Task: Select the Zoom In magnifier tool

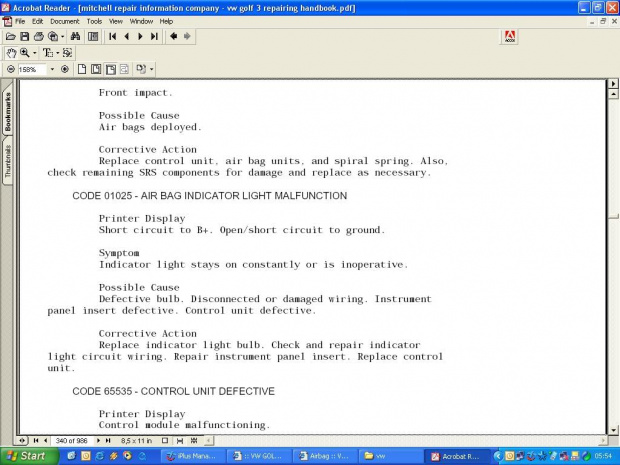Action: click(25, 53)
